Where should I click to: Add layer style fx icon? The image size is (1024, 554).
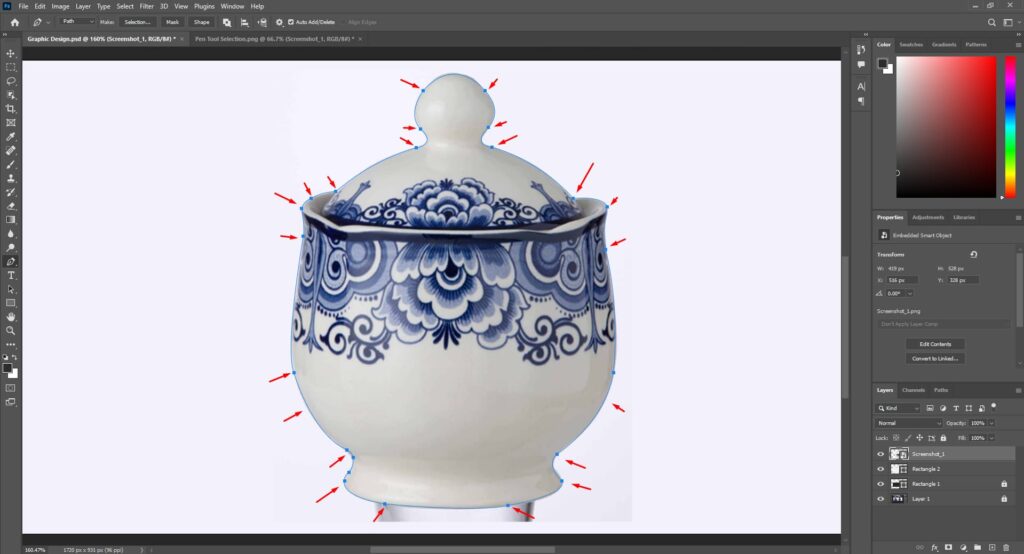coord(935,547)
